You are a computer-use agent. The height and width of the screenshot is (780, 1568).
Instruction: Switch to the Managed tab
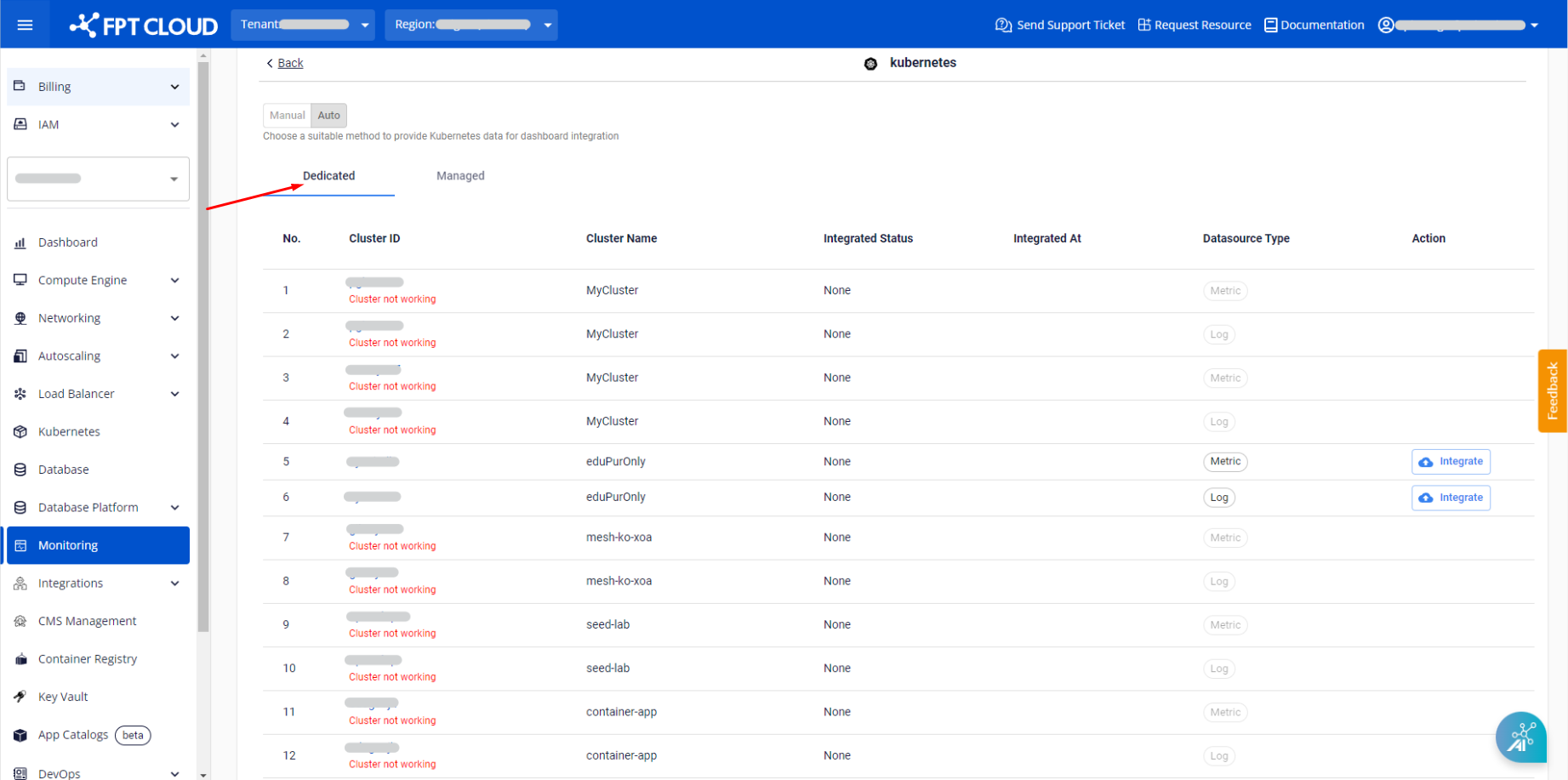(x=460, y=176)
